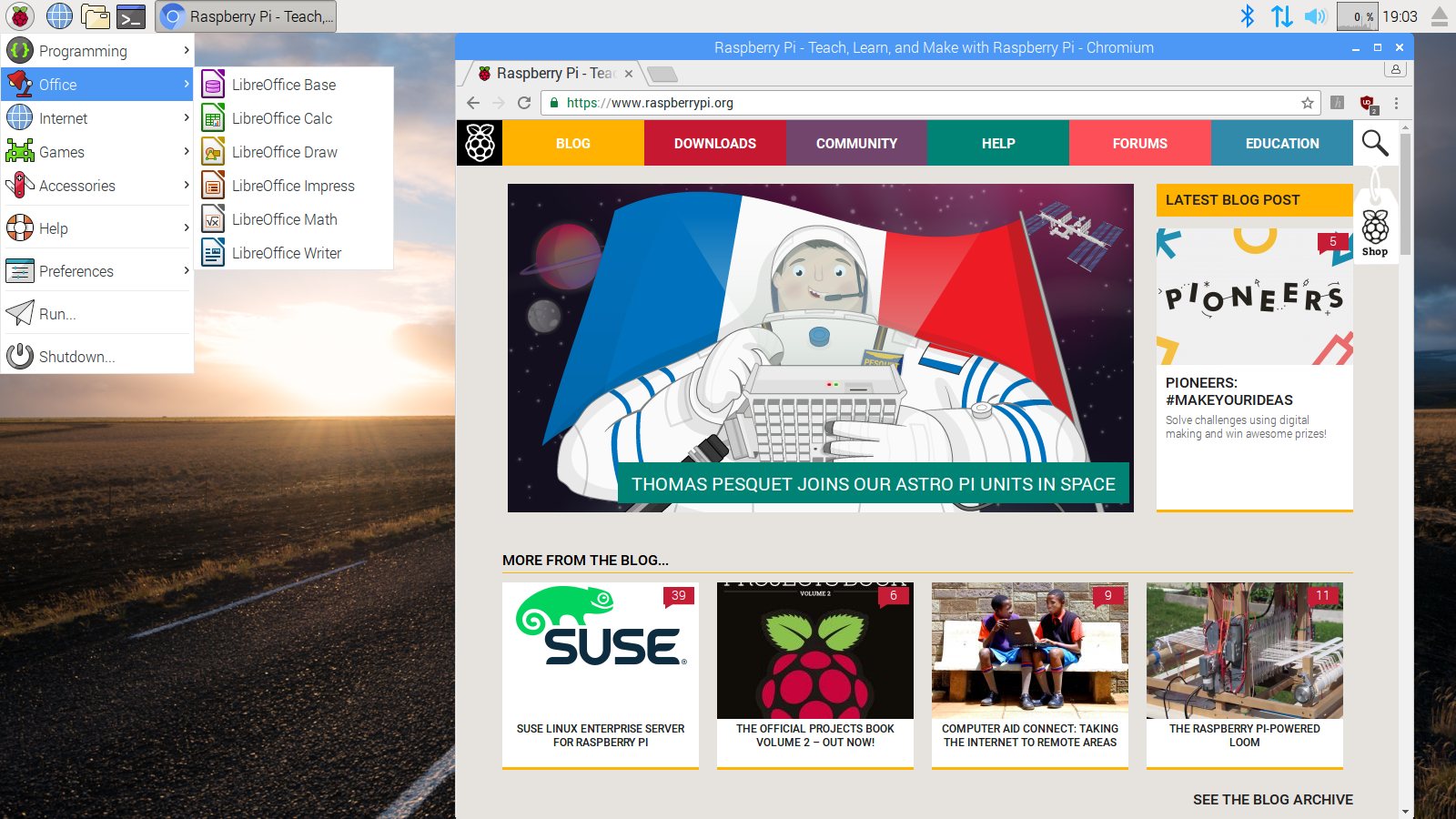
Task: Open the File Manager folders icon
Action: (95, 16)
